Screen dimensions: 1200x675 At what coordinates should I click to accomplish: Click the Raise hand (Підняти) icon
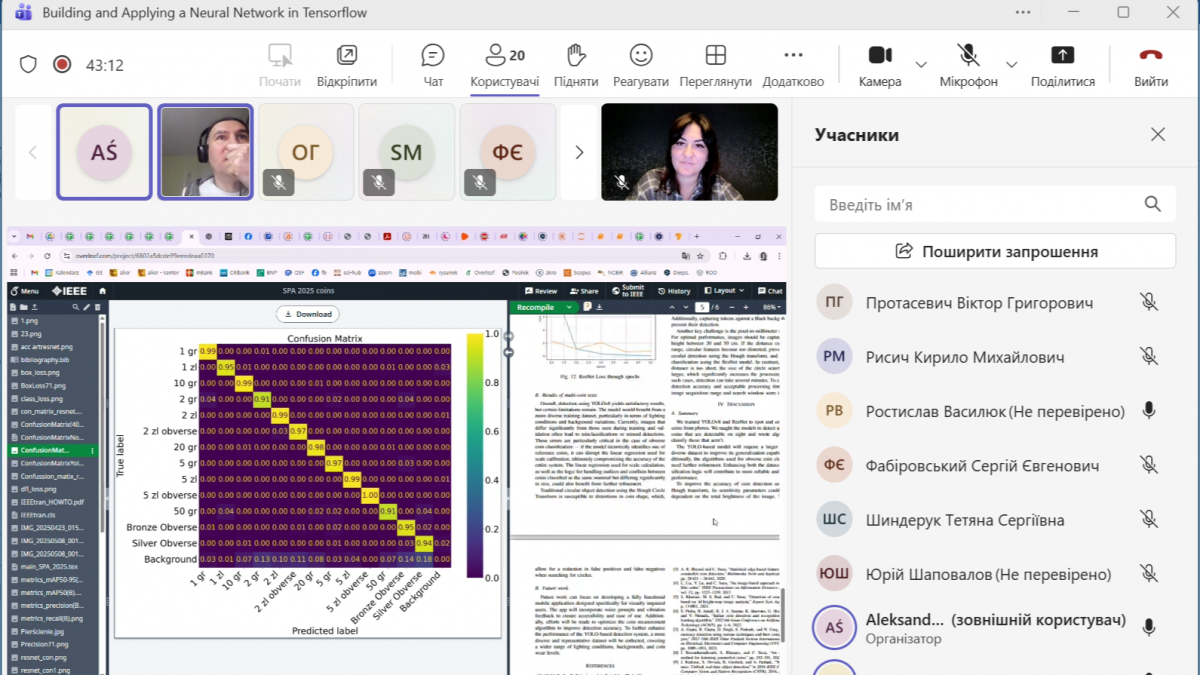point(575,64)
